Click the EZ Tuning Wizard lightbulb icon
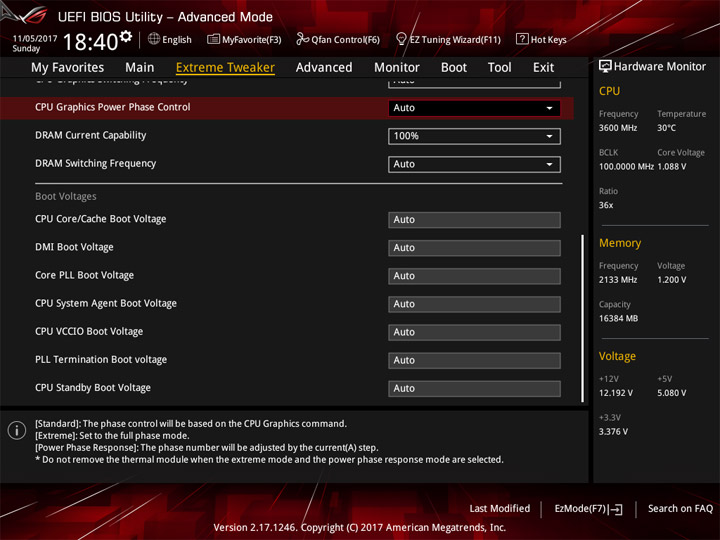The width and height of the screenshot is (720, 540). [401, 39]
